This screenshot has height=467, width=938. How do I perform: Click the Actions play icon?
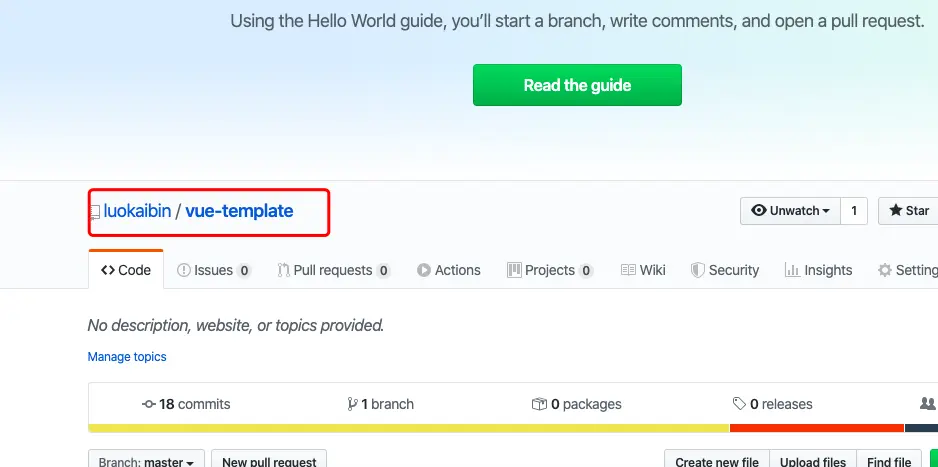(424, 270)
